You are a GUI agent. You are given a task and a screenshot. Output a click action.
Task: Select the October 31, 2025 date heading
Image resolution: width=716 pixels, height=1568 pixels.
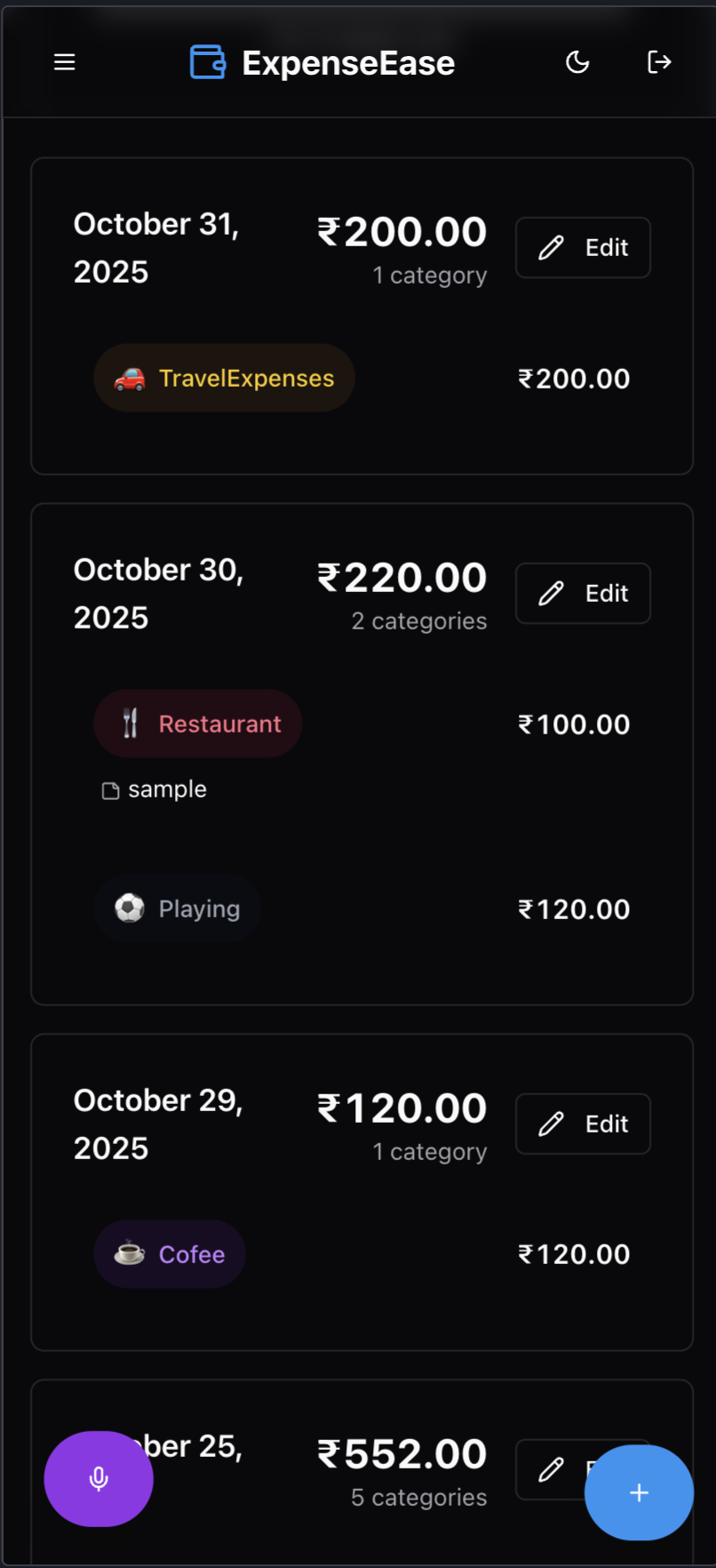click(156, 246)
